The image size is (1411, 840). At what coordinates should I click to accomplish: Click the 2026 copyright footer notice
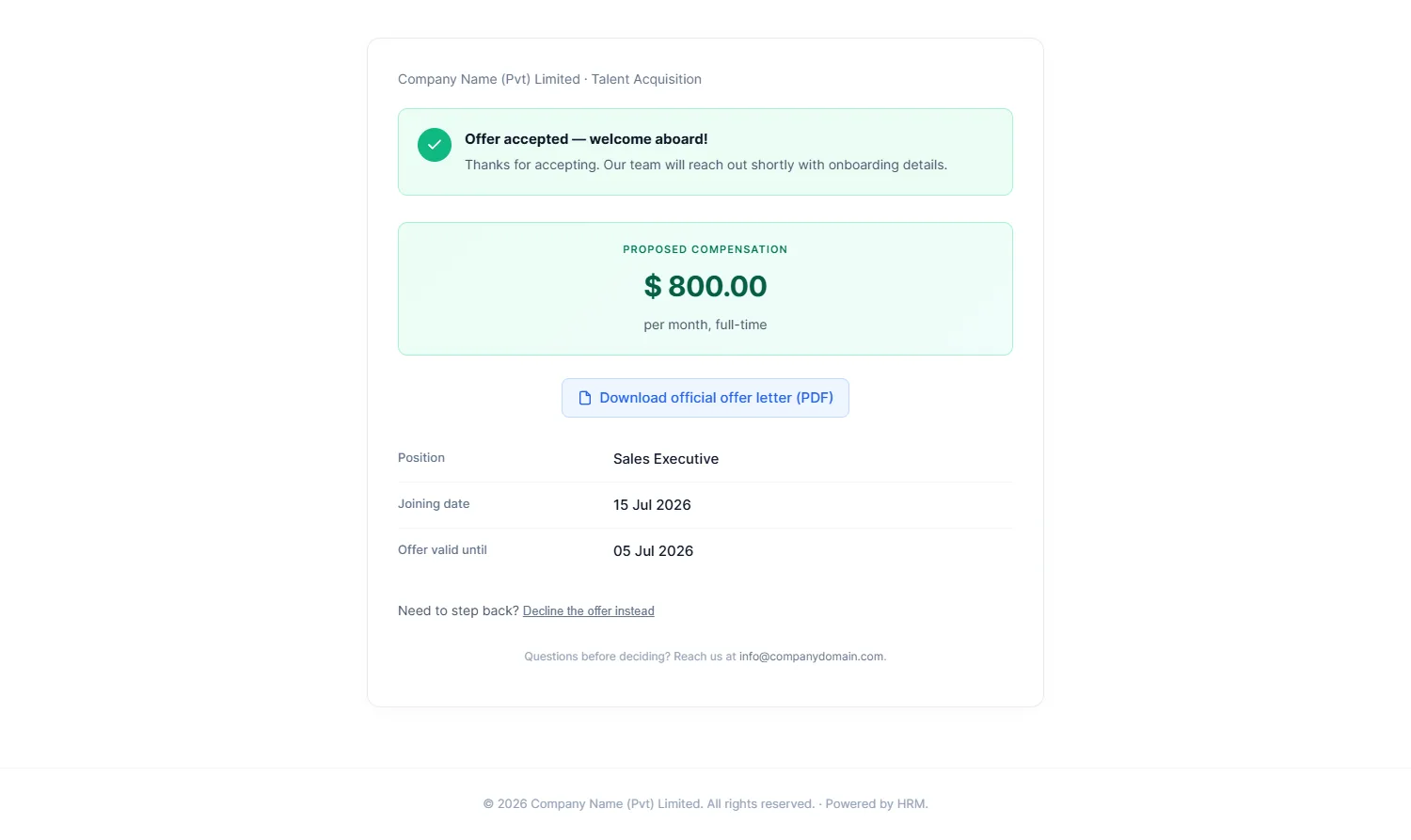[649, 804]
